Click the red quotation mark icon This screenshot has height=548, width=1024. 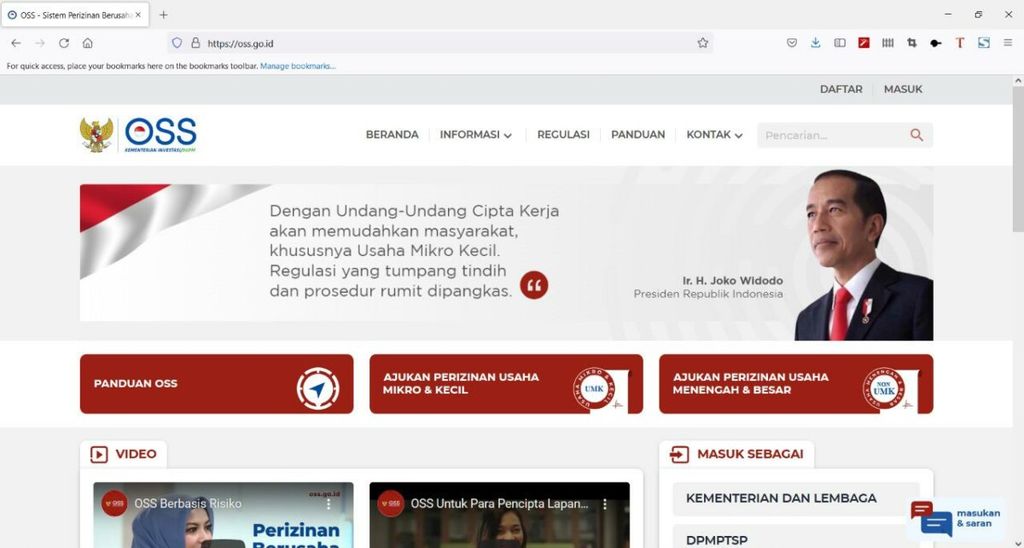534,285
